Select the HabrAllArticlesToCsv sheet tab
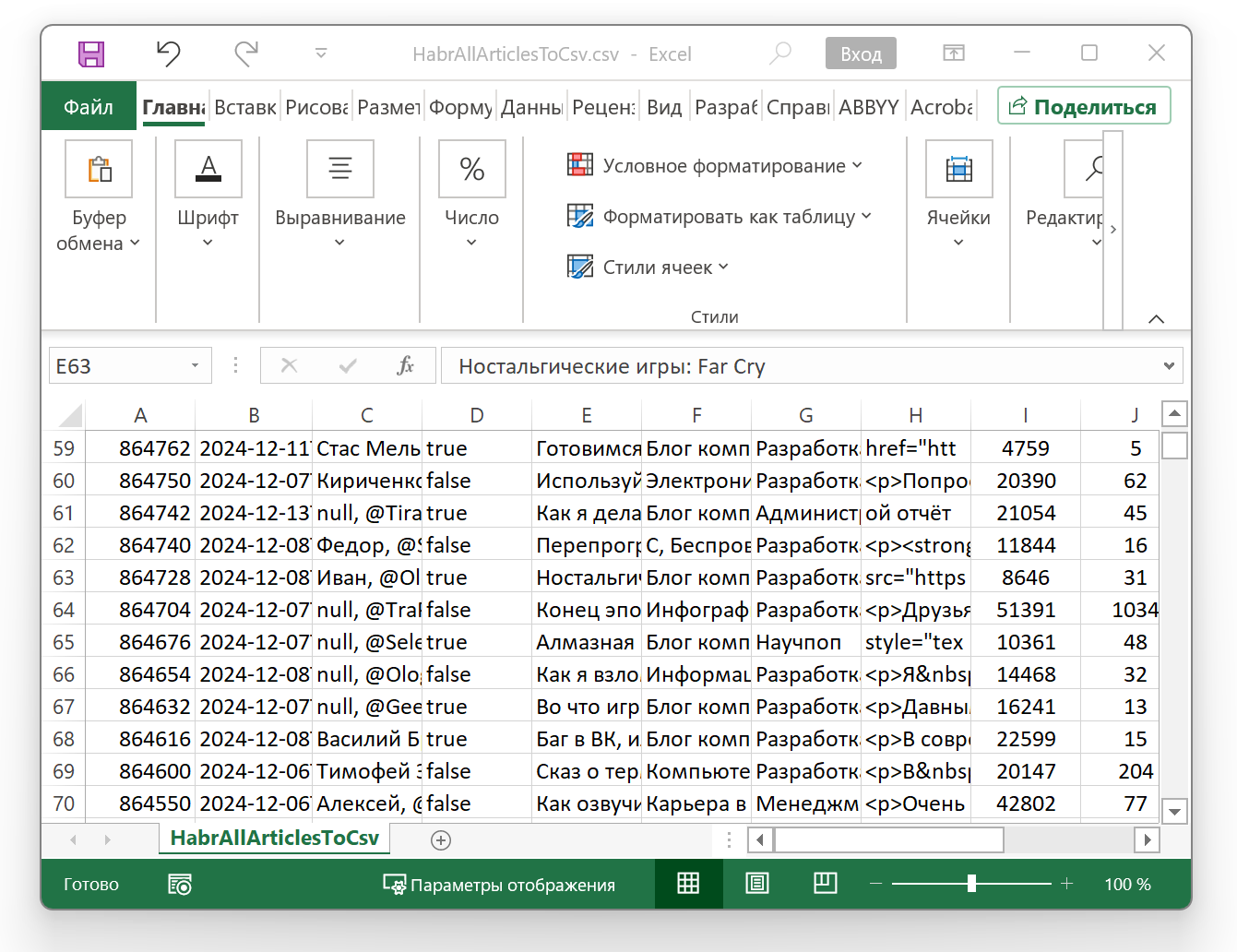The height and width of the screenshot is (952, 1237). [x=274, y=838]
